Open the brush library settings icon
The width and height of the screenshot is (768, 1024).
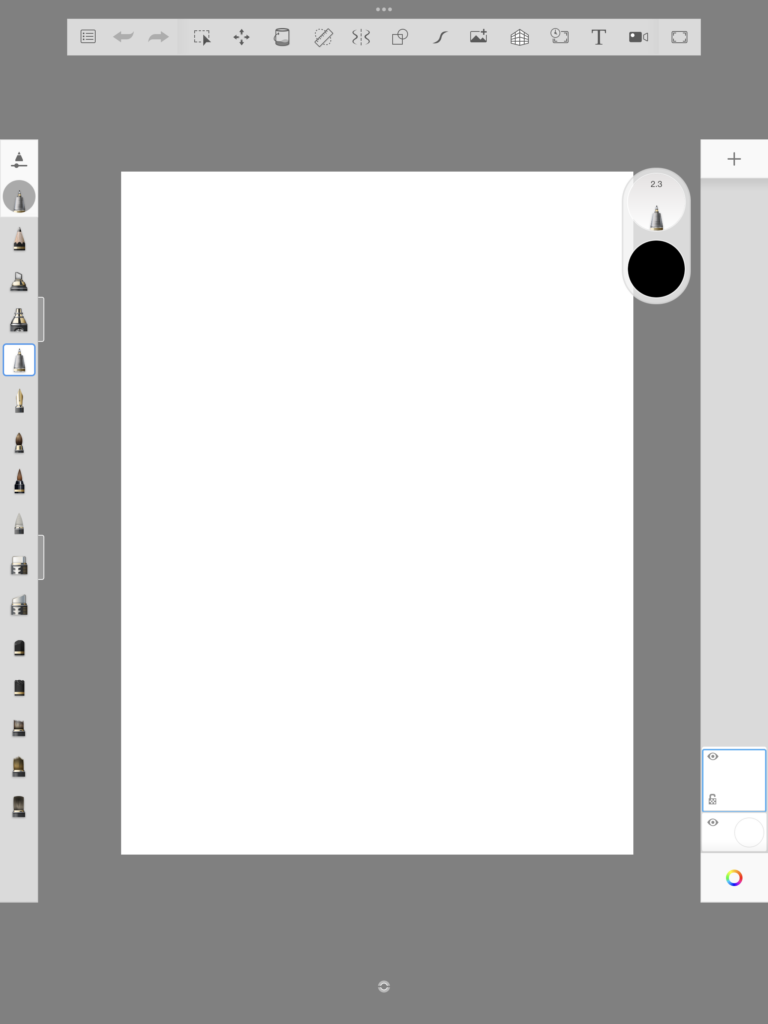pos(19,159)
